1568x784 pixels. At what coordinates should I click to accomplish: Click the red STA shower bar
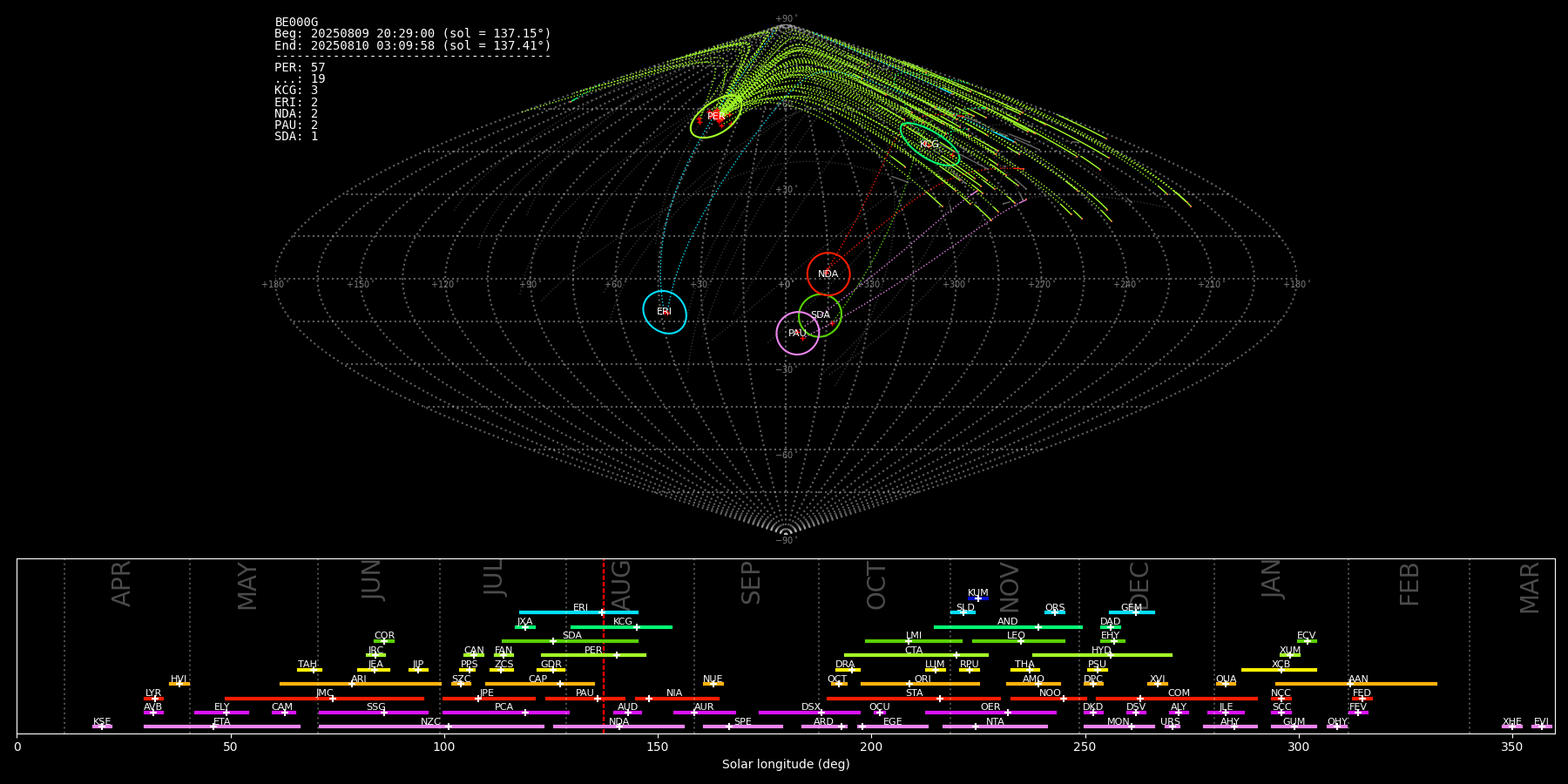914,699
